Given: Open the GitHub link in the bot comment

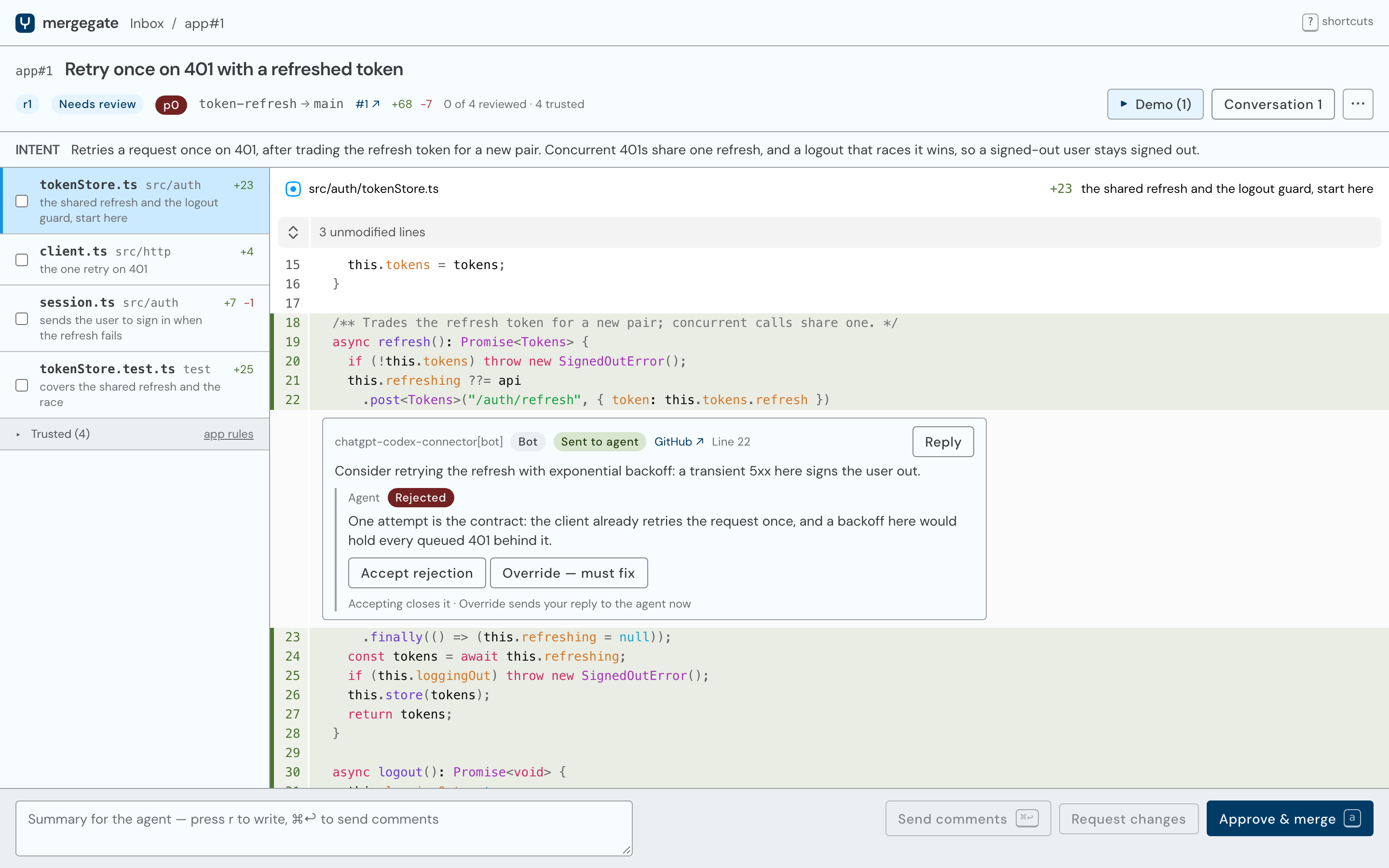Looking at the screenshot, I should coord(679,441).
